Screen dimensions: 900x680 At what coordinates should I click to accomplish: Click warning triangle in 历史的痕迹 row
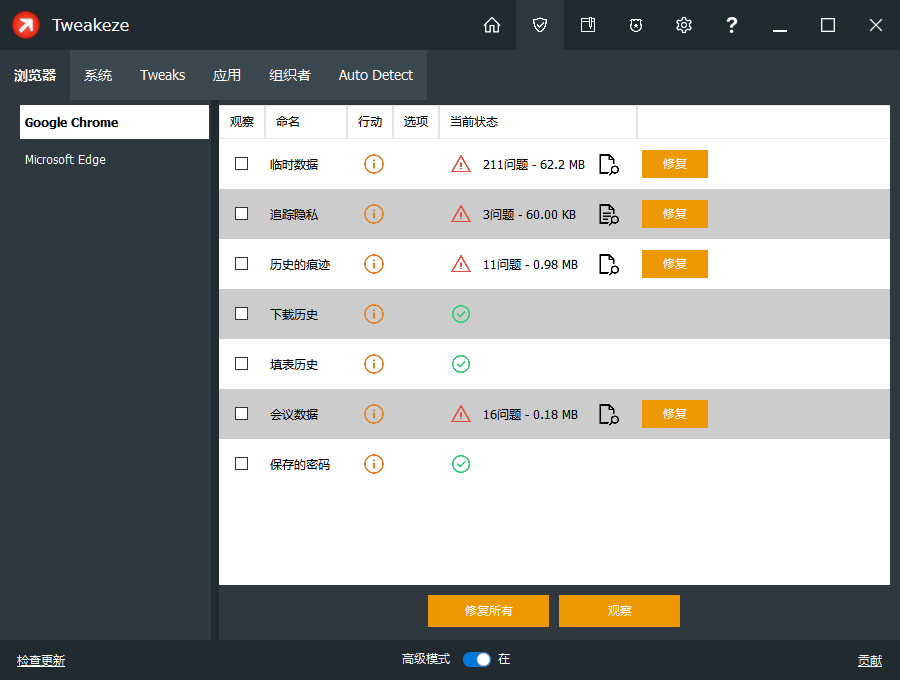tap(461, 264)
